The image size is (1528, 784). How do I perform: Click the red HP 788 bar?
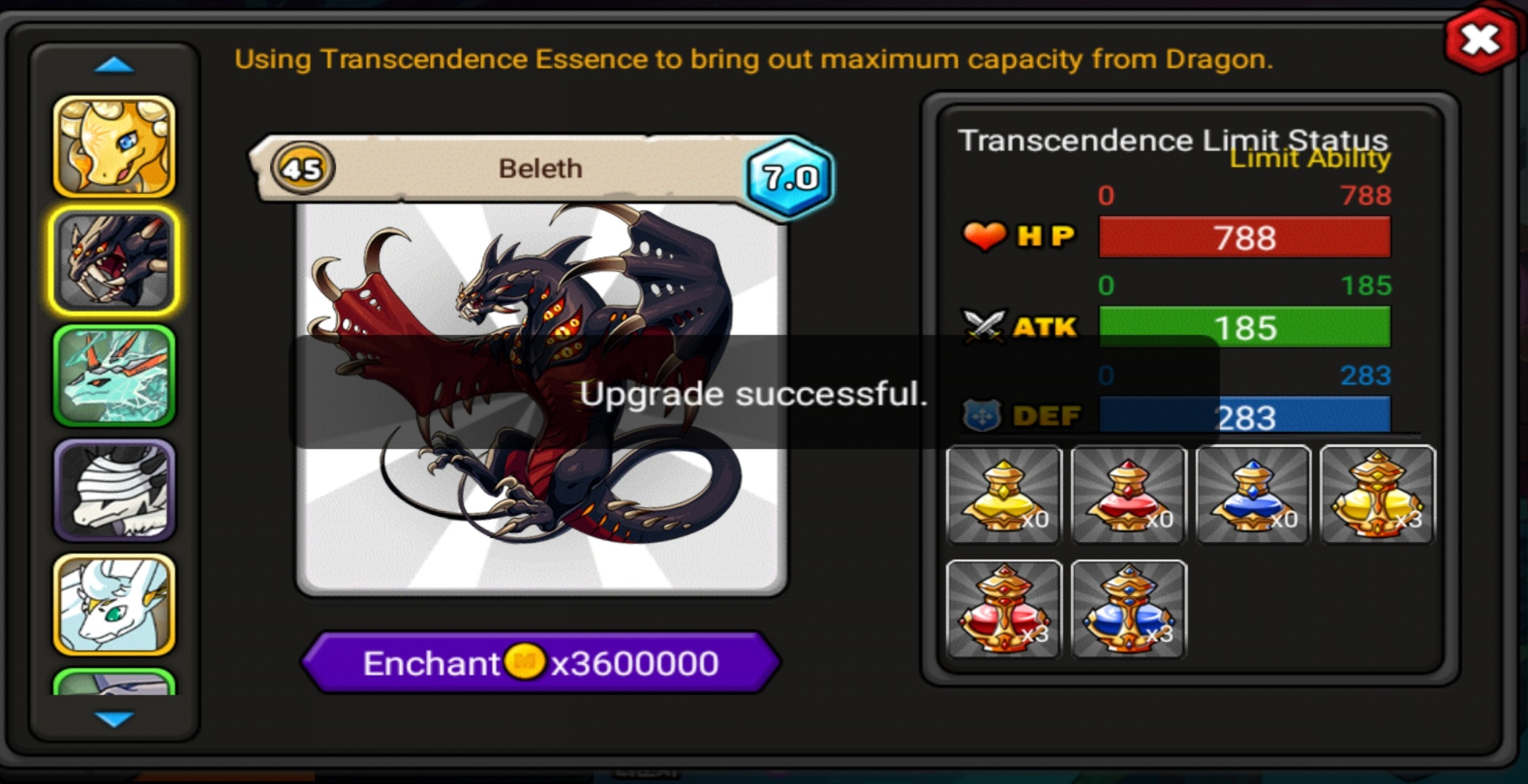1245,237
